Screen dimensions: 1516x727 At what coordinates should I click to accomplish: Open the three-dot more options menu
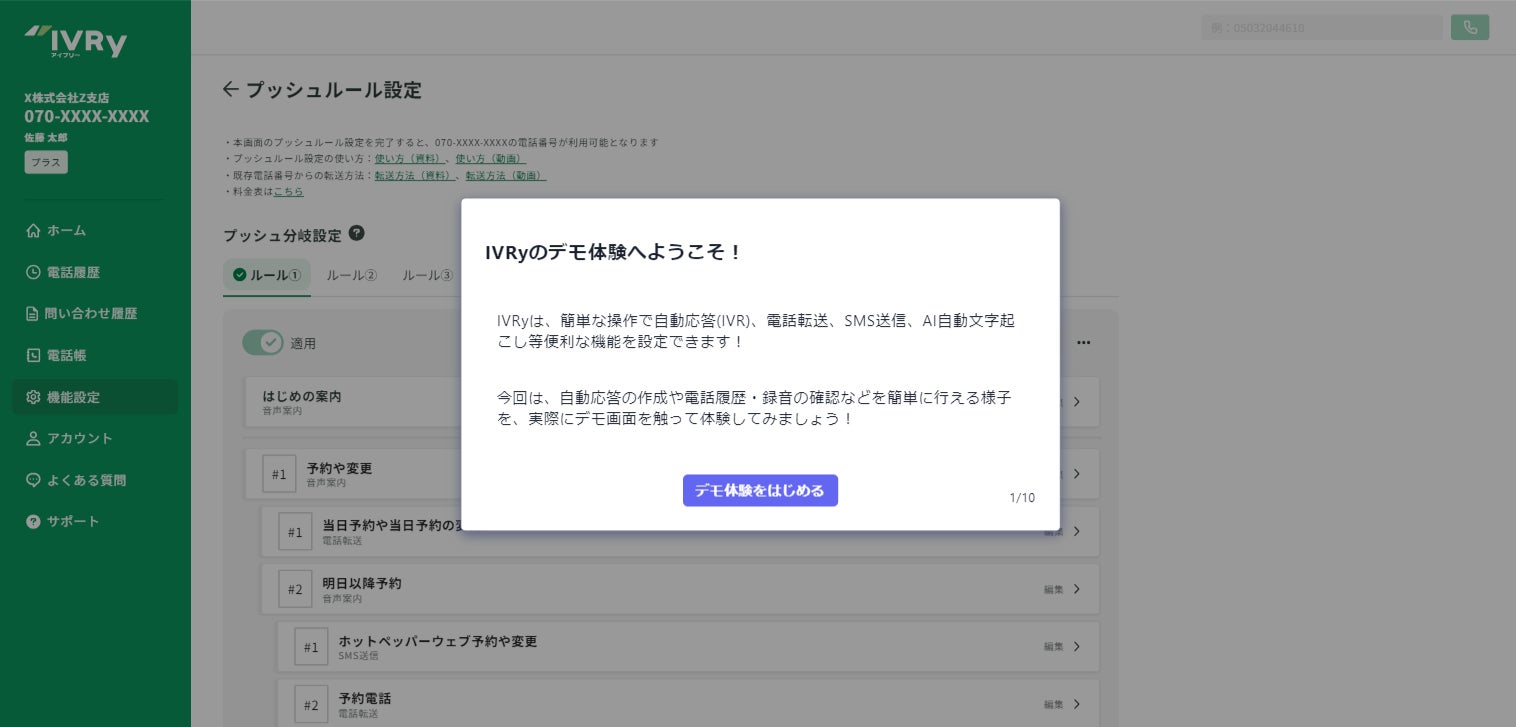[1083, 342]
